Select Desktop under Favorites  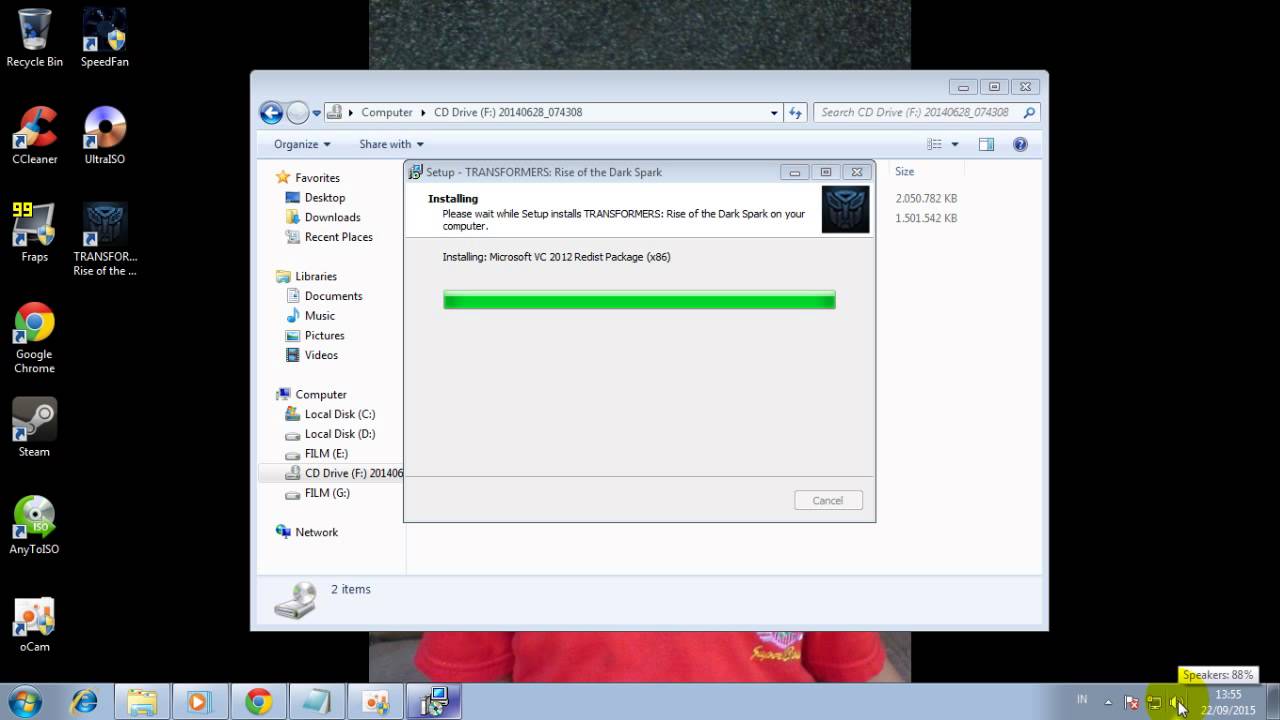[325, 198]
